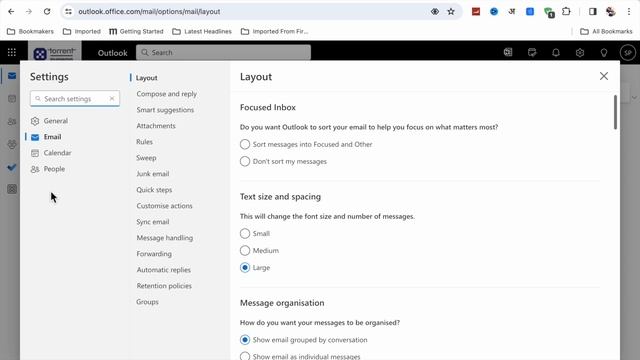Open Outlook settings gear in header
The height and width of the screenshot is (360, 640).
click(x=580, y=53)
